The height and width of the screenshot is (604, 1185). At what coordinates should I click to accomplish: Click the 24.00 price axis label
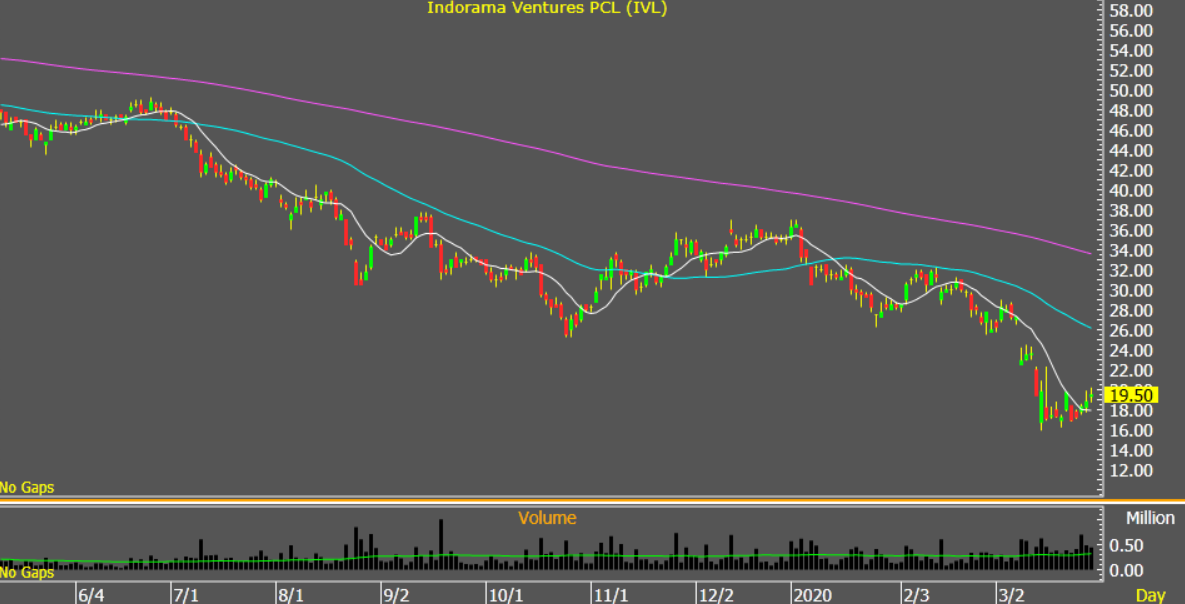tap(1131, 351)
